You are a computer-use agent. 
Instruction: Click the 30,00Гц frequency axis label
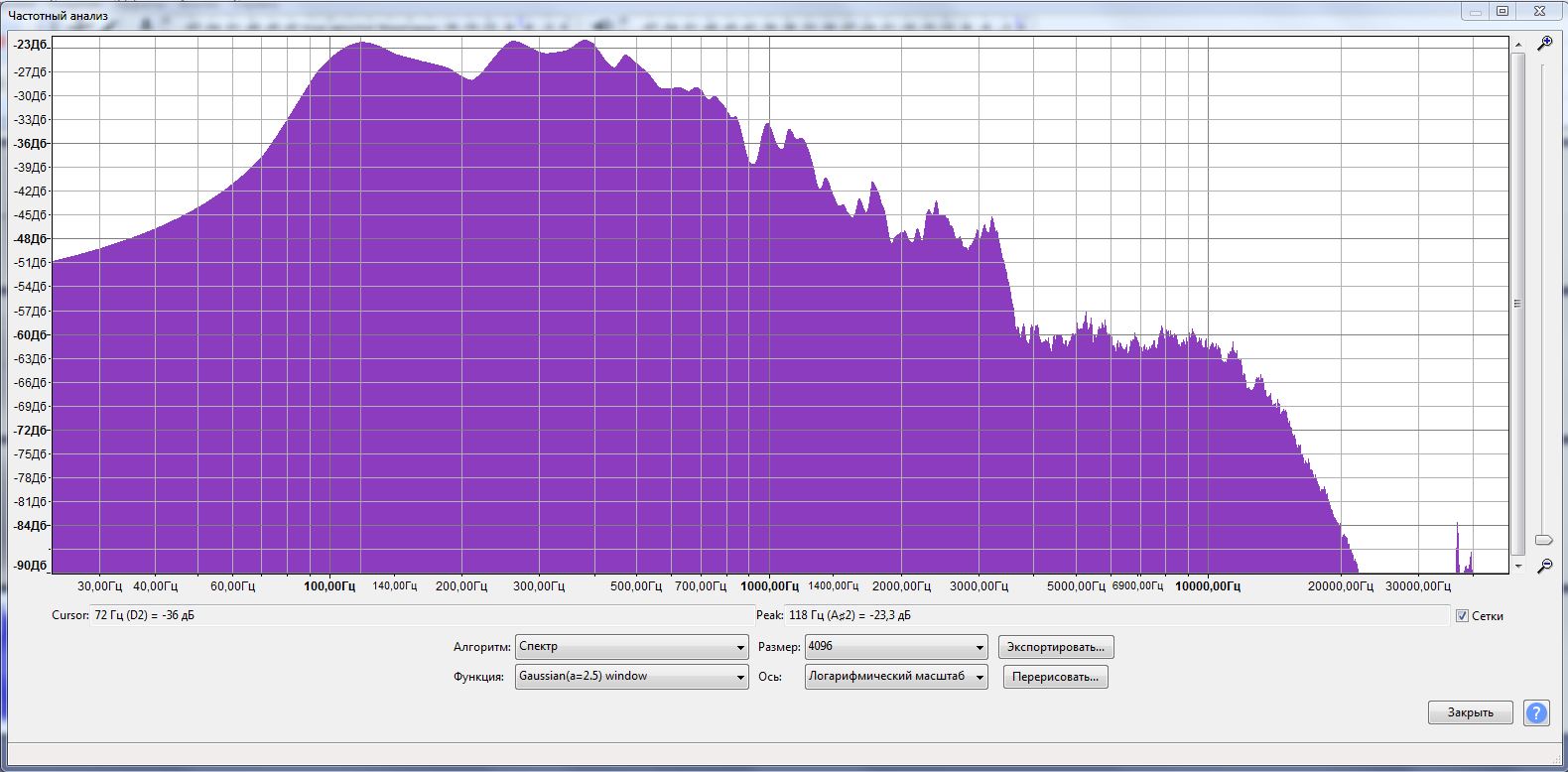pos(100,586)
